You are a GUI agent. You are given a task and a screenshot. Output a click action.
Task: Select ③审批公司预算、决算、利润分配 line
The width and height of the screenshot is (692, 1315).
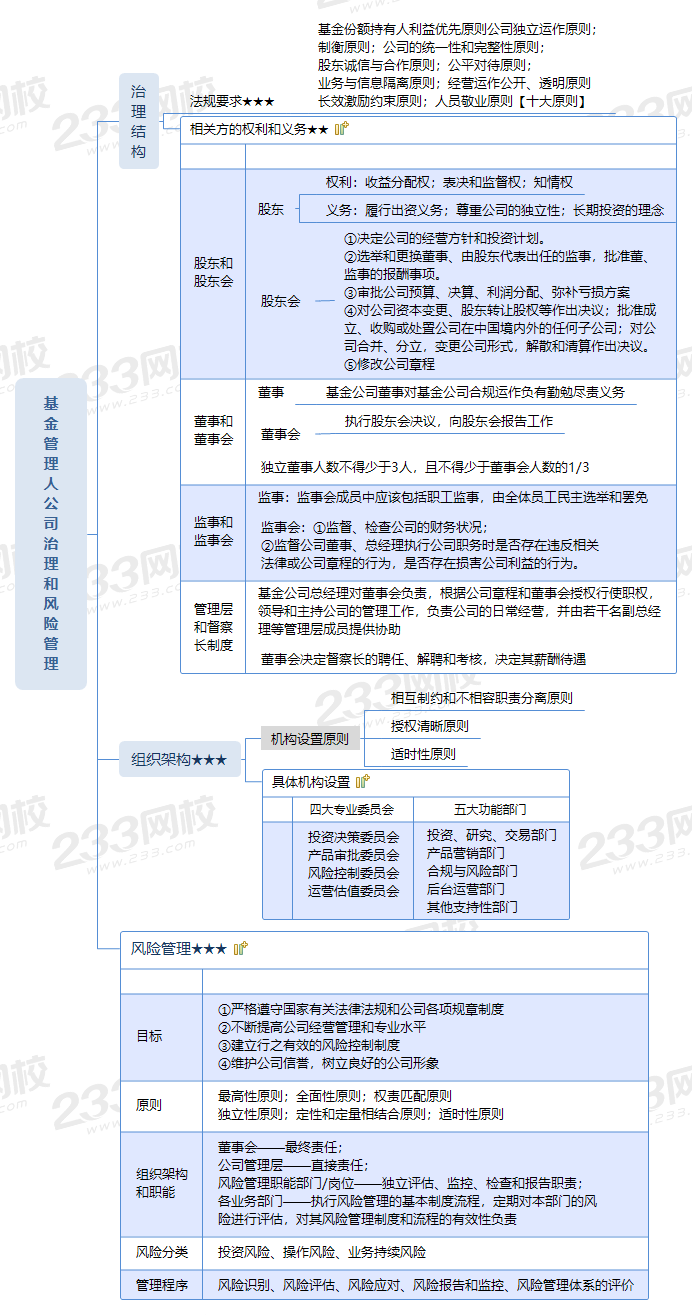pyautogui.click(x=487, y=292)
